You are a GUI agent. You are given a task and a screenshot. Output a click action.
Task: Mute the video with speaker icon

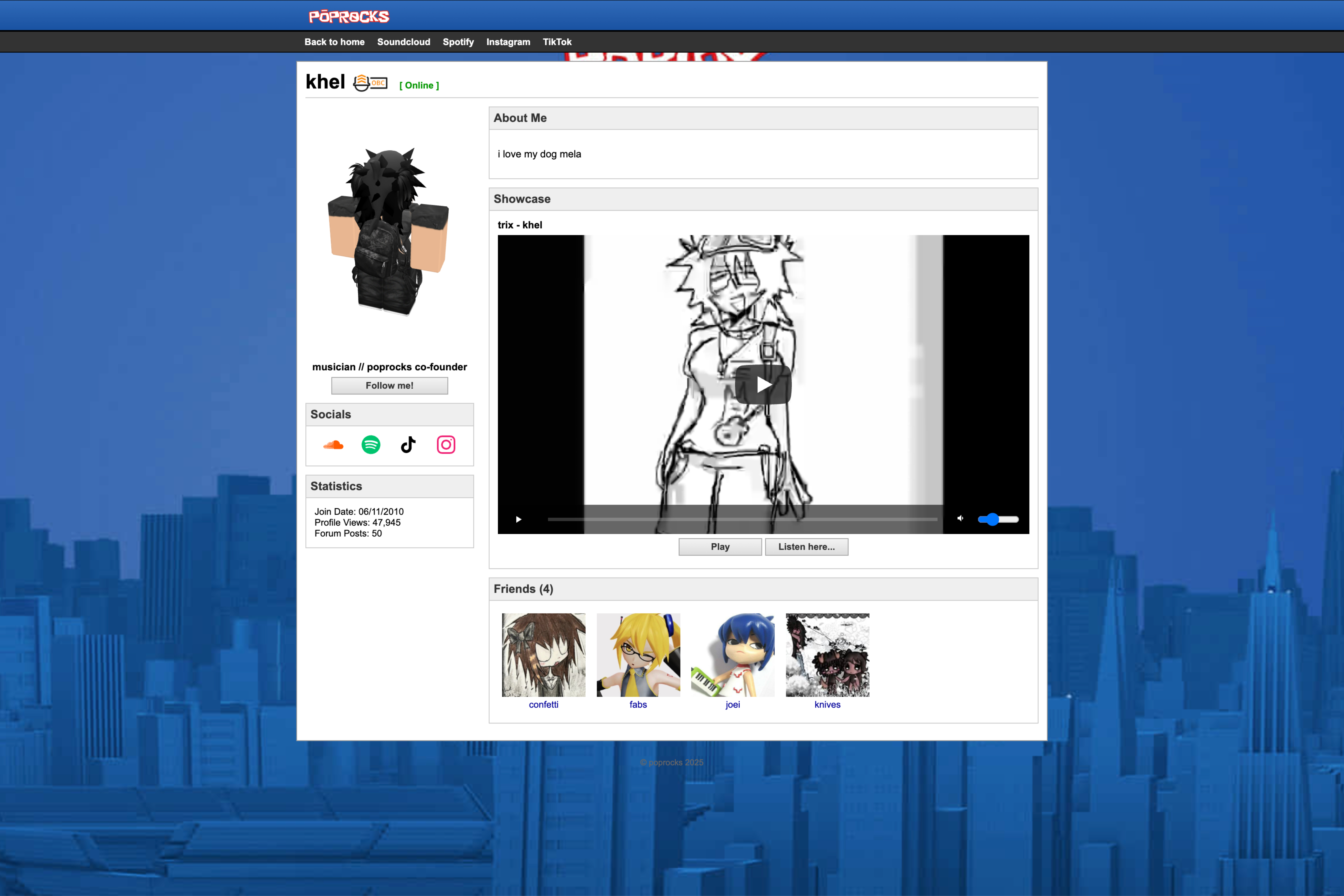click(960, 519)
